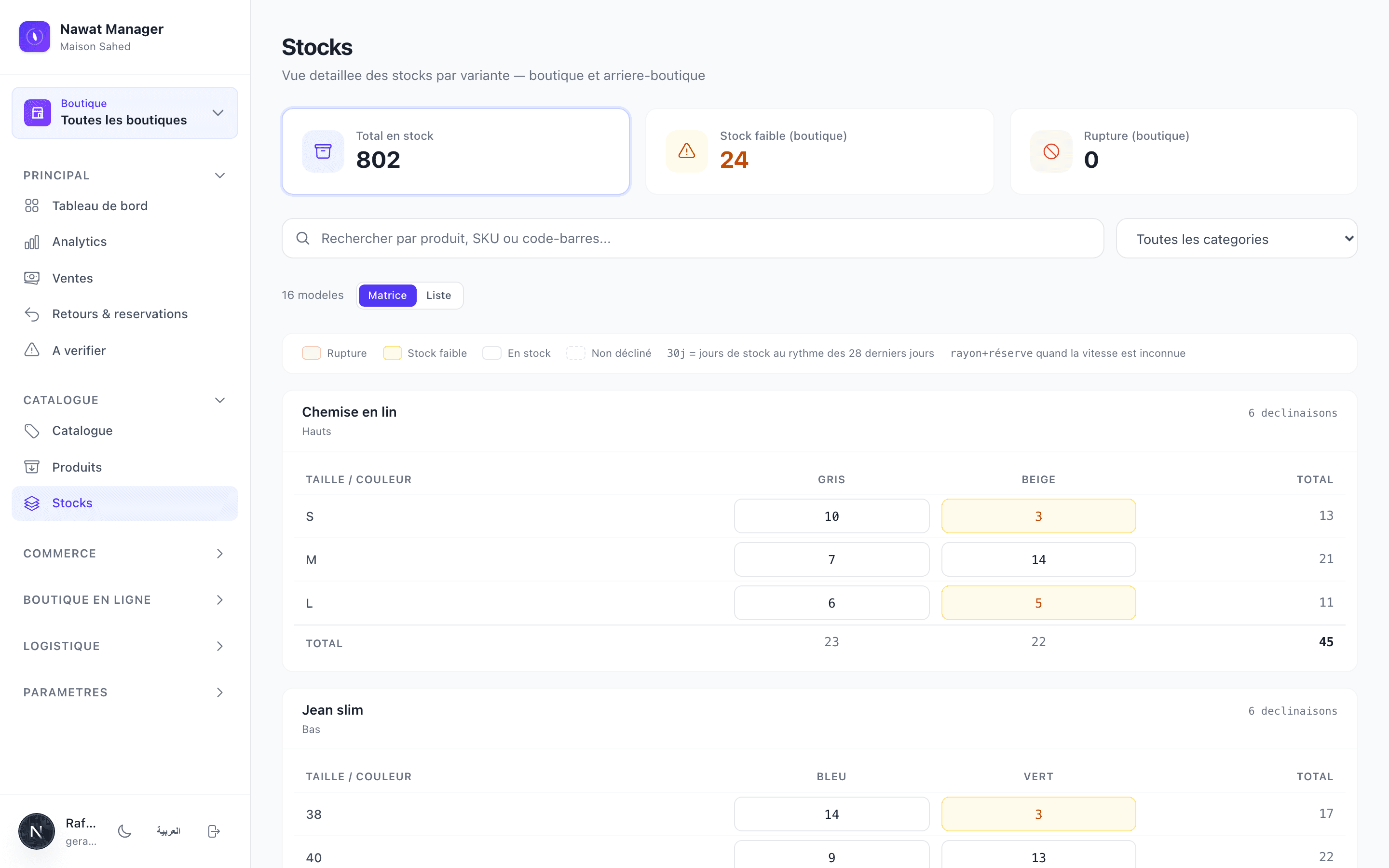The image size is (1389, 868).
Task: Click the Total en stock box icon
Action: coord(323,151)
